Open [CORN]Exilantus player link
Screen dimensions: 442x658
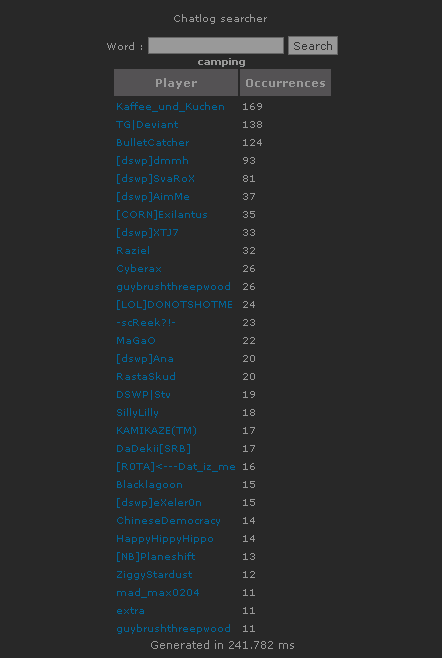[162, 215]
